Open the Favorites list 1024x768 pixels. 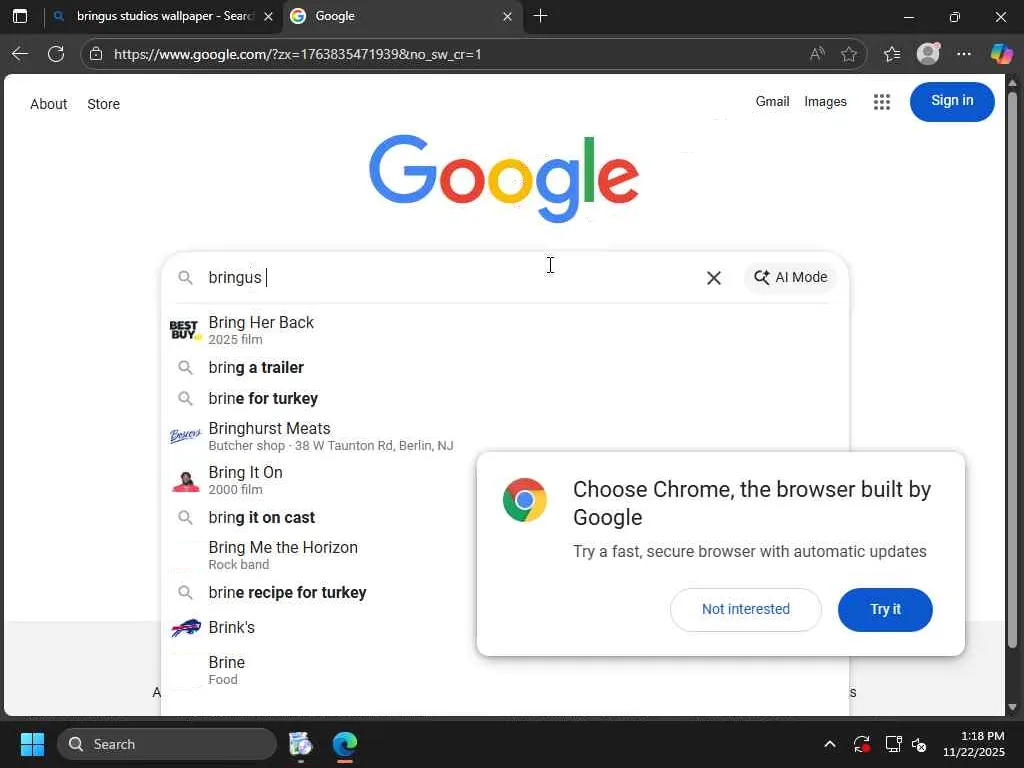(892, 54)
